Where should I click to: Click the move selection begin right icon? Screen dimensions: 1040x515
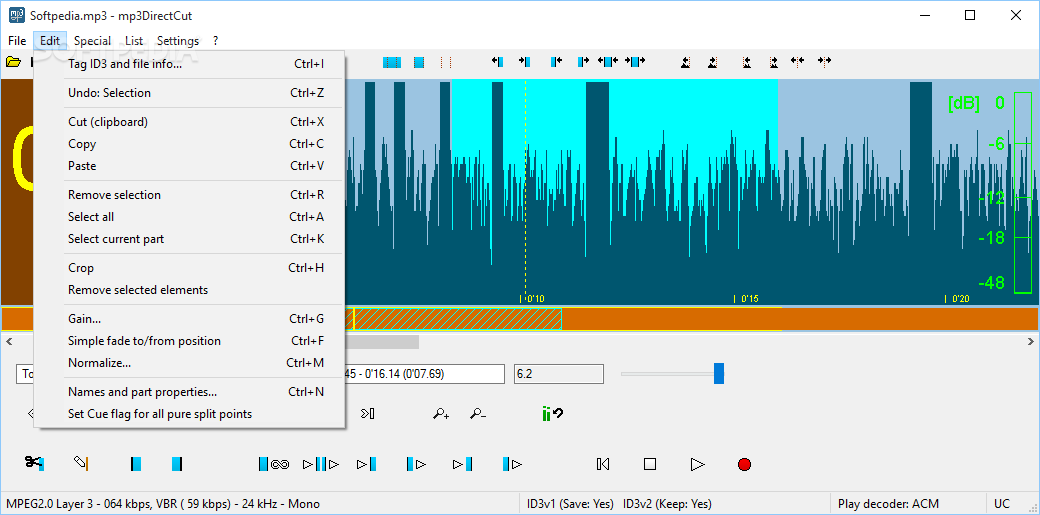click(524, 62)
